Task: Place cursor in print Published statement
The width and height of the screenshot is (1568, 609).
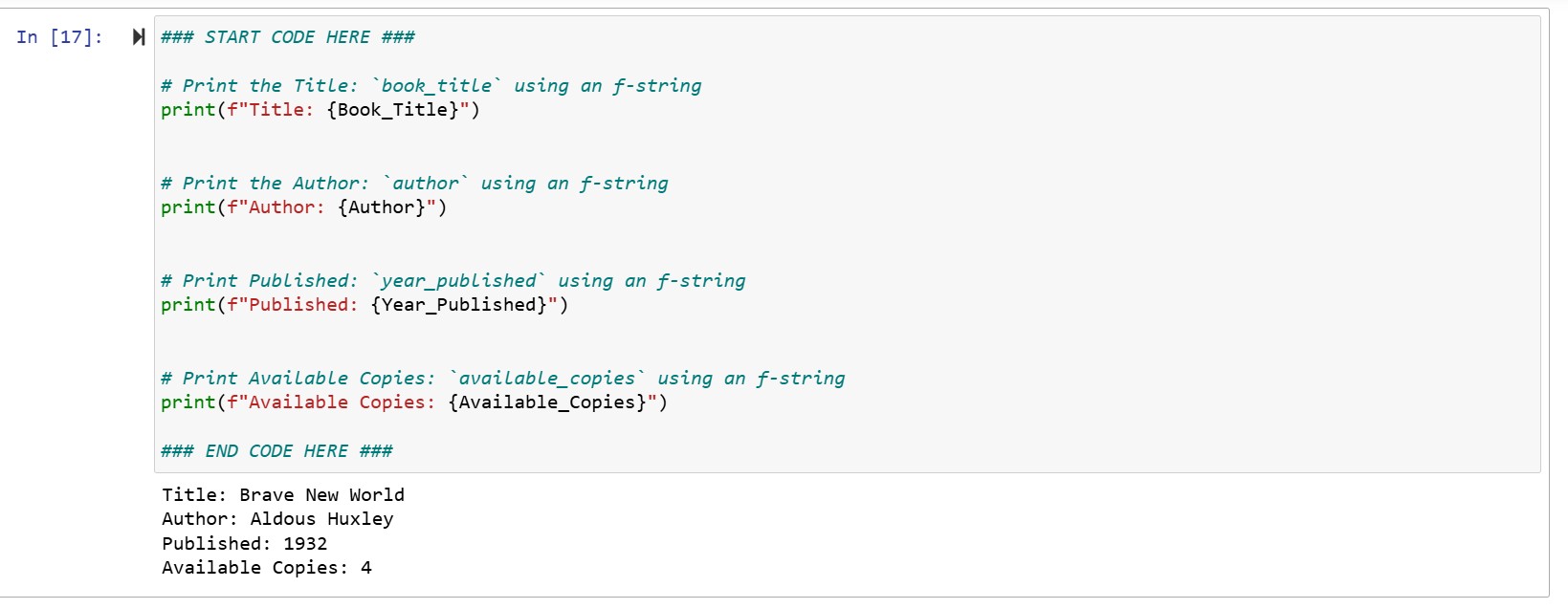Action: [364, 305]
